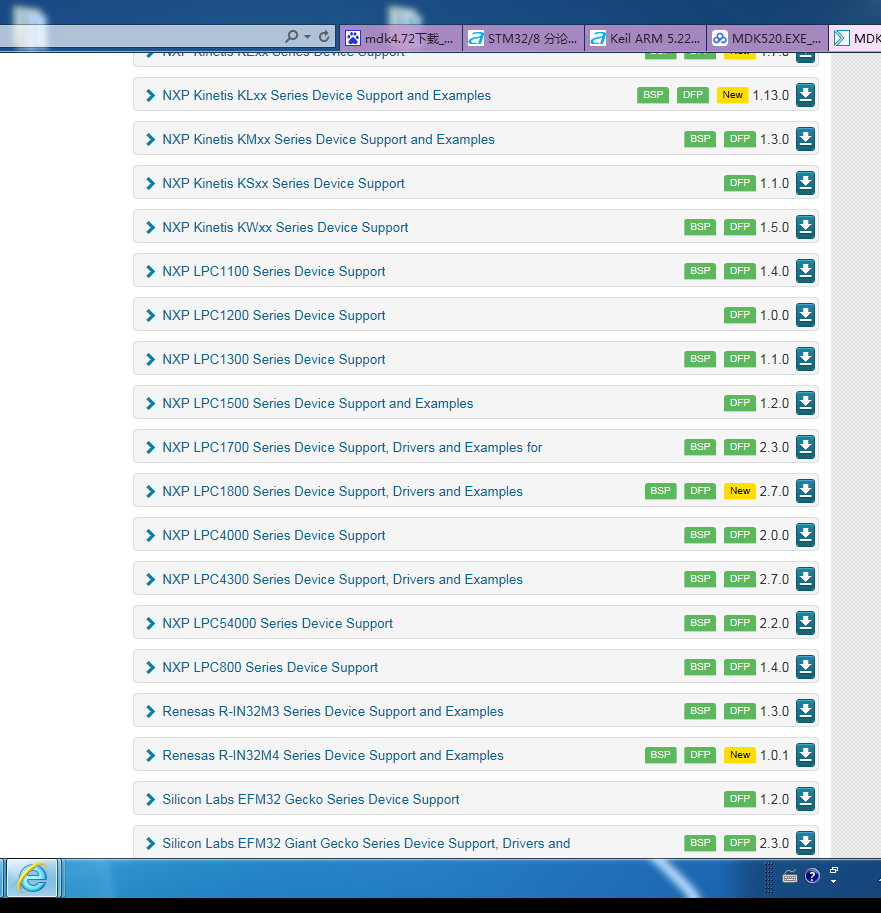Open Renesas R-IN32M3 Series link
This screenshot has height=913, width=881.
point(332,712)
